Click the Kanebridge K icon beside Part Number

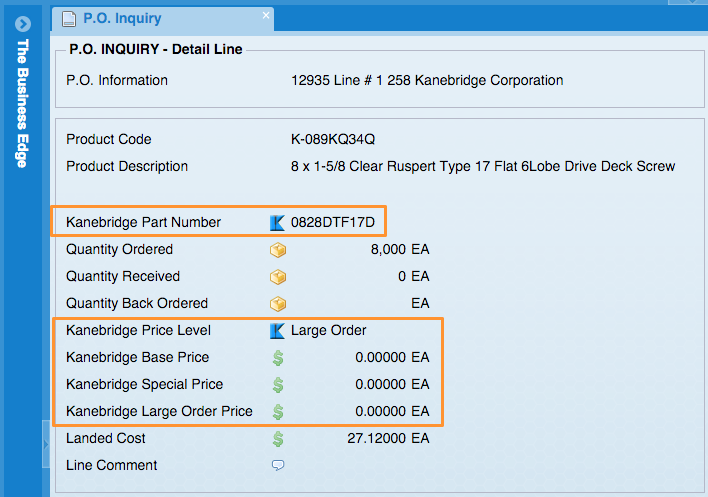point(277,223)
